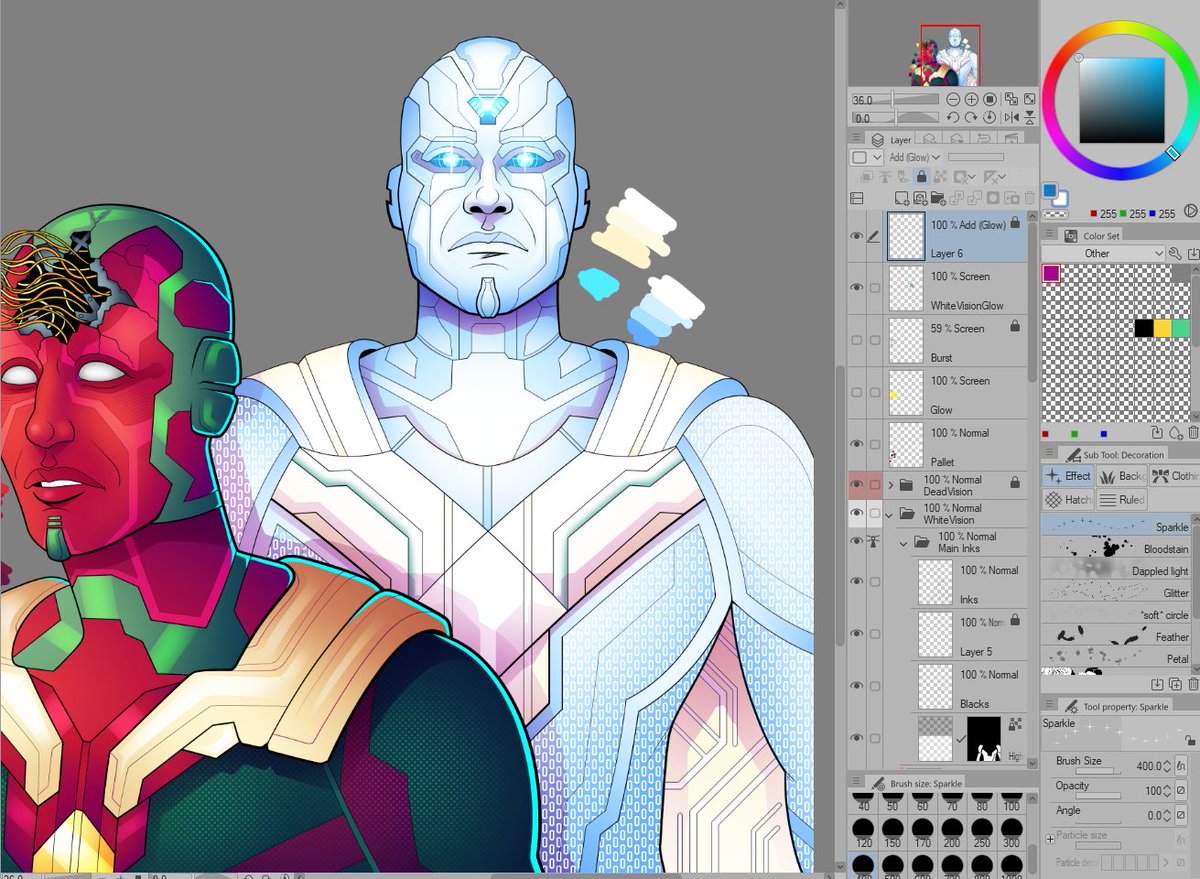Add a color to the Color Set

1176,433
